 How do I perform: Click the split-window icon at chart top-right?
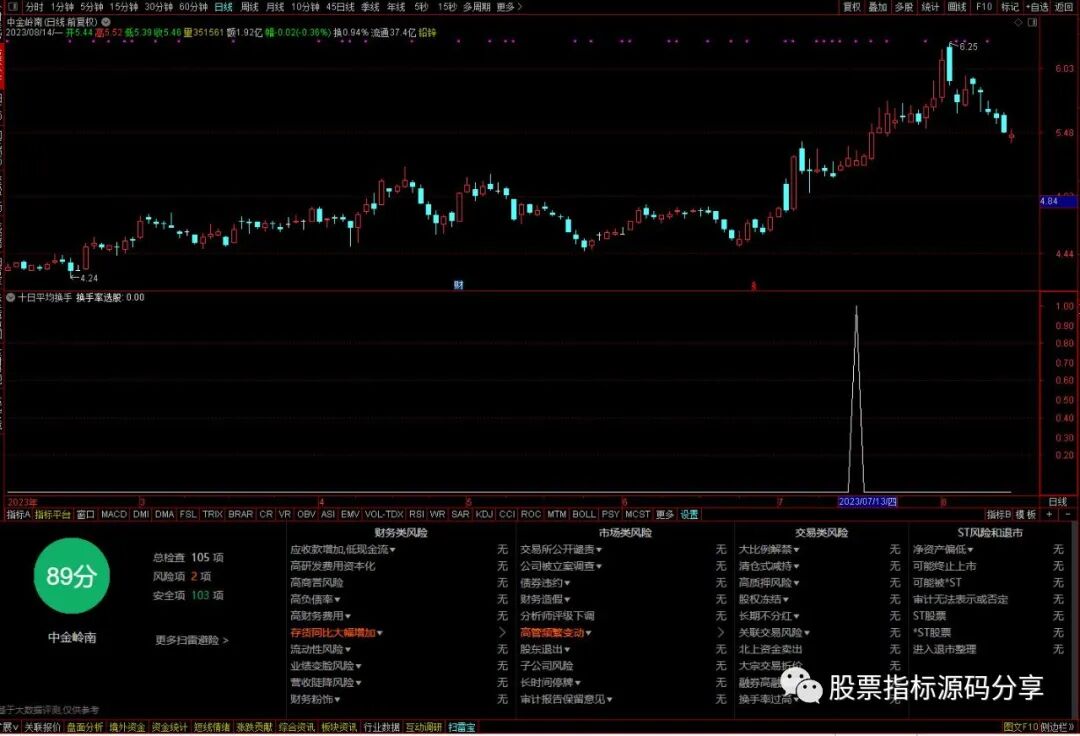point(1032,23)
